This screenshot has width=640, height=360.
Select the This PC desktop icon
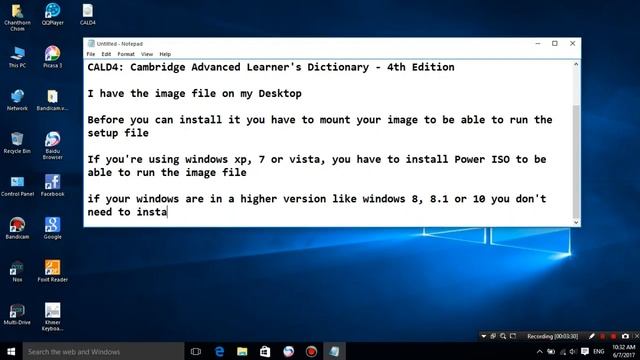17,57
